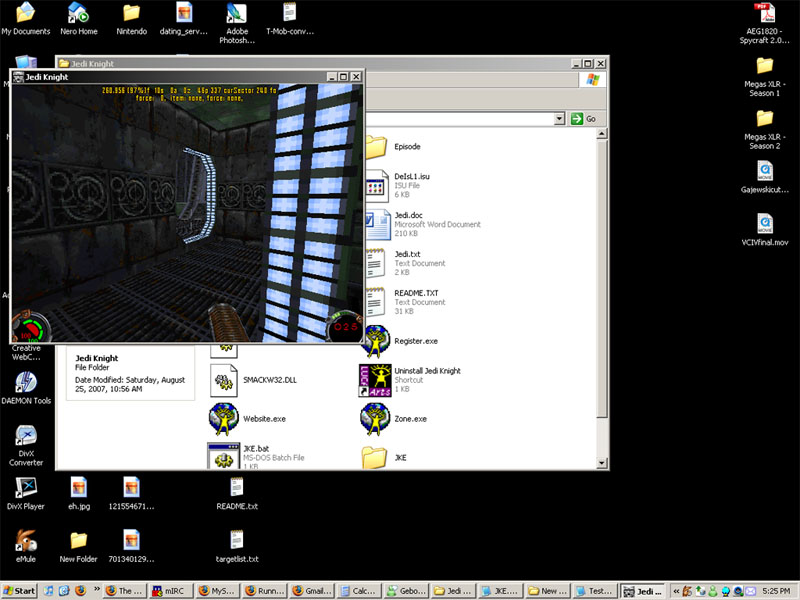The image size is (800, 600).
Task: Switch to the Test taskbar button
Action: click(594, 591)
